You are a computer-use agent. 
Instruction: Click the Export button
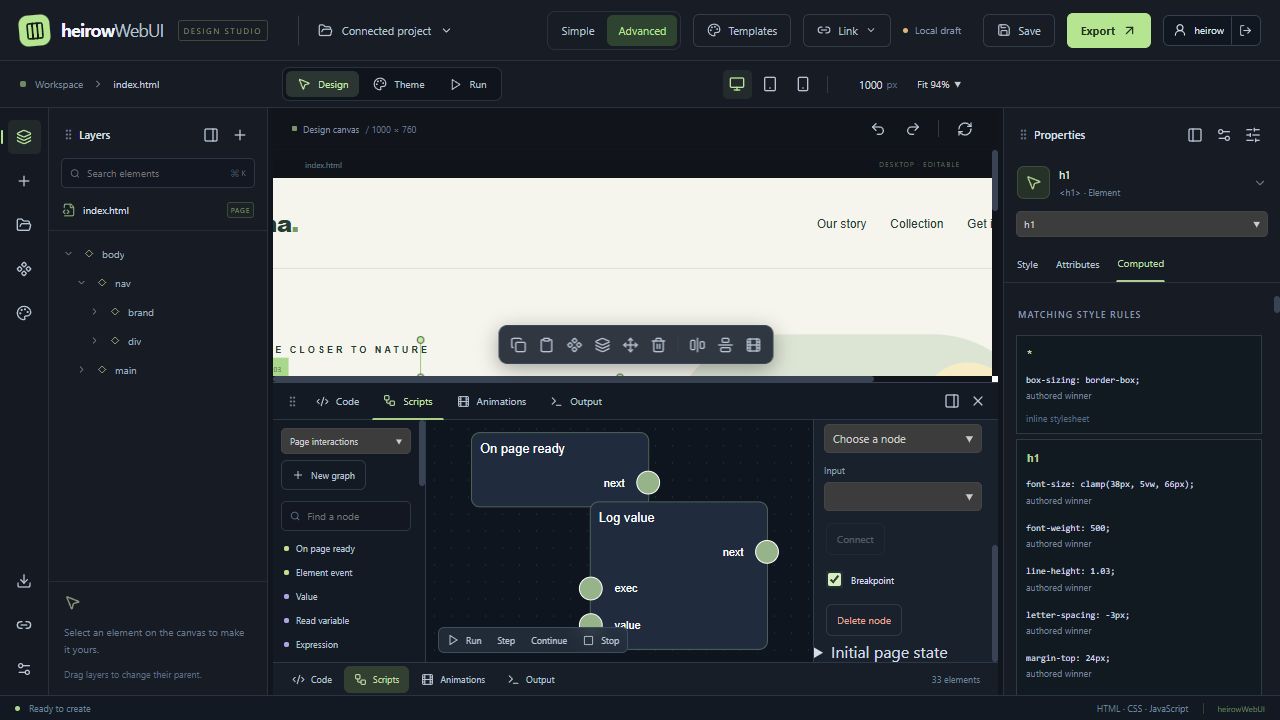[x=1108, y=31]
